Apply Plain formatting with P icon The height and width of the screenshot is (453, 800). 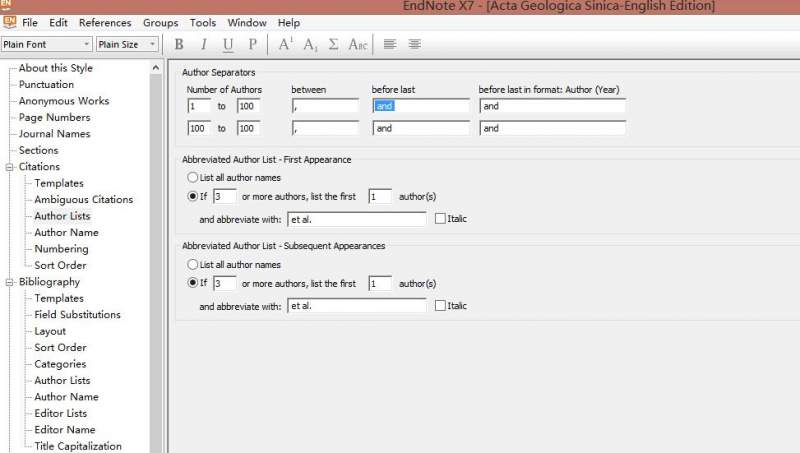point(253,44)
